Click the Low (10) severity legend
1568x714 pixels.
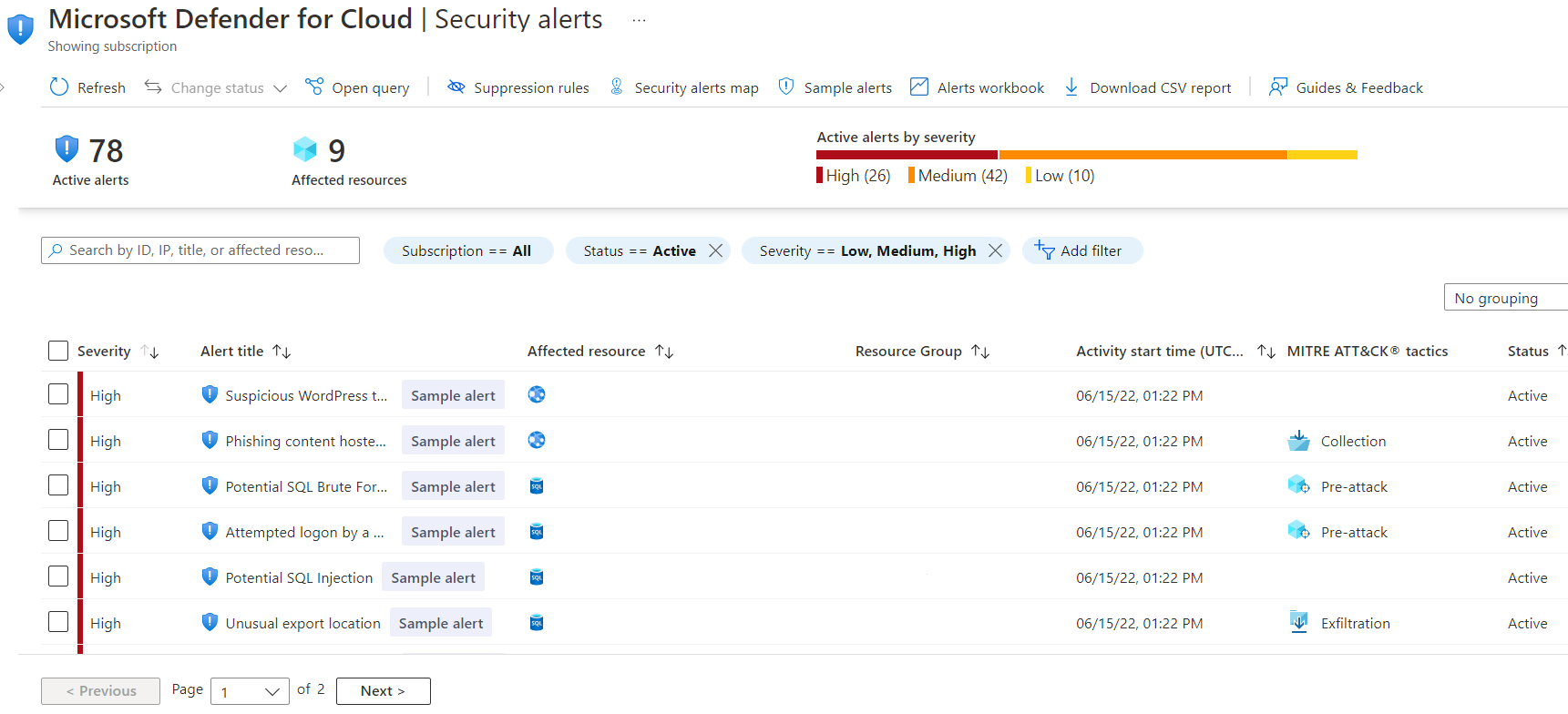tap(1061, 176)
